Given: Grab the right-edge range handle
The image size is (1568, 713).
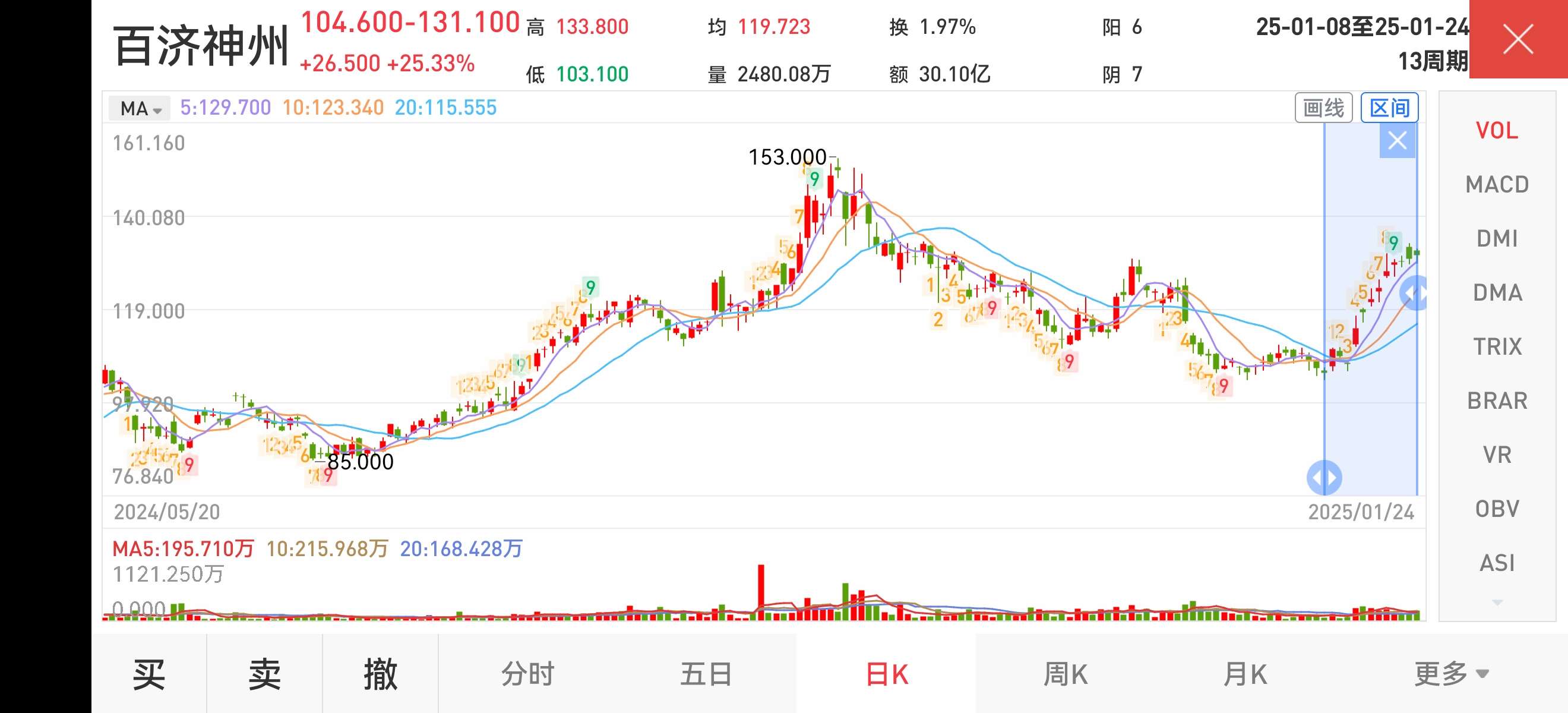Looking at the screenshot, I should pos(1415,293).
